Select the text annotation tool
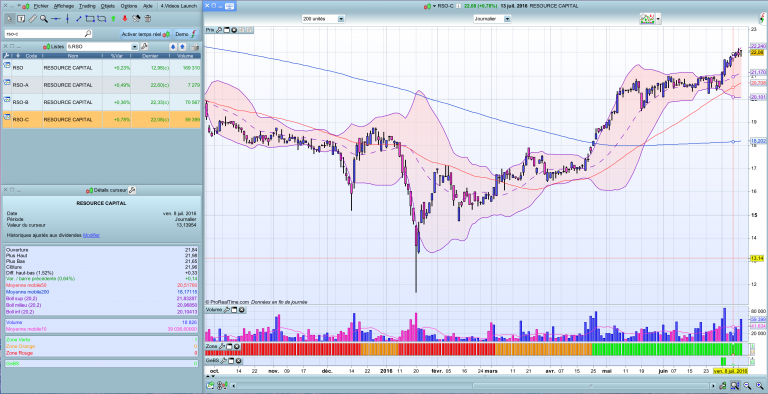Viewport: 768px width, 394px height. pos(21,19)
